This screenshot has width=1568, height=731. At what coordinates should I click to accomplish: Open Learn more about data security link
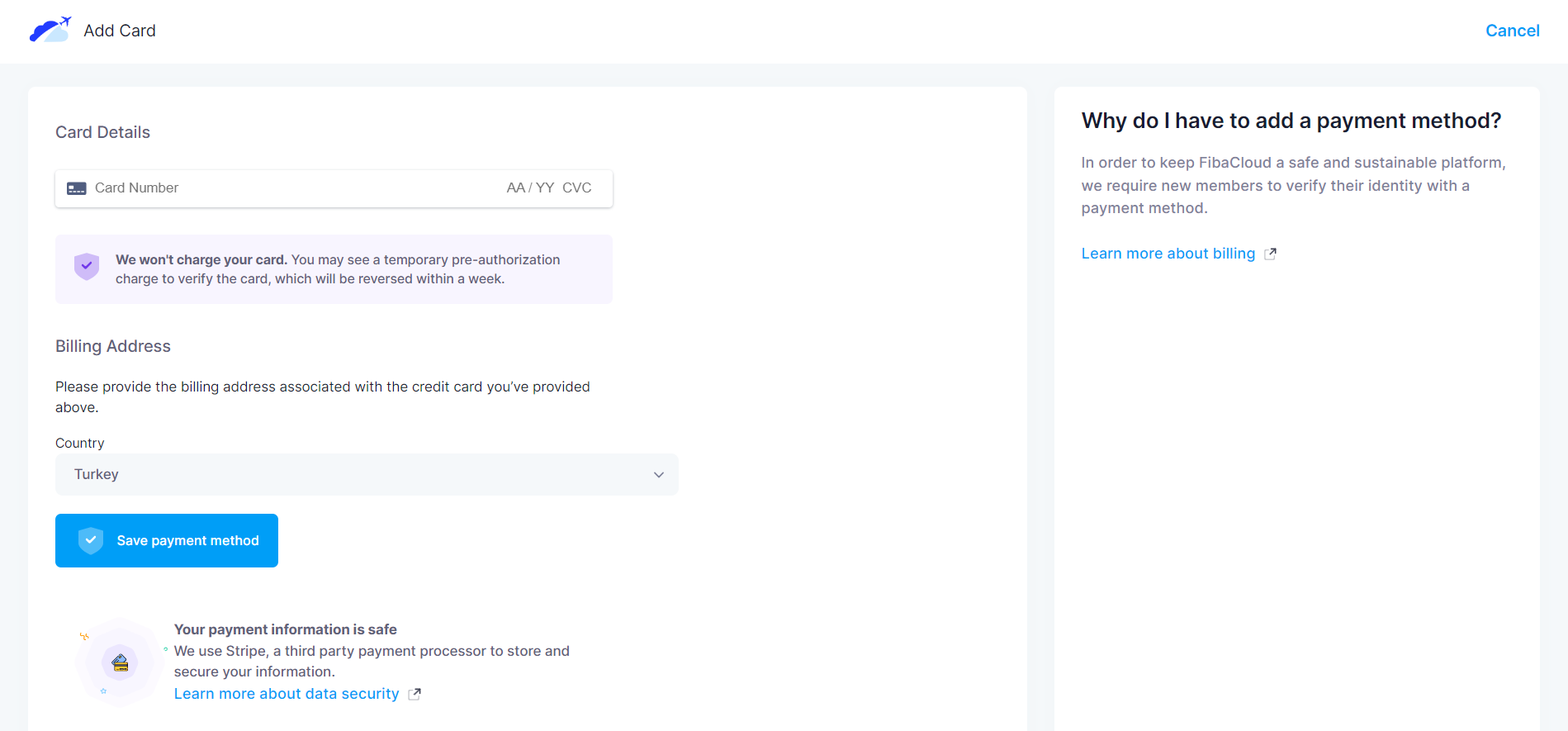(287, 694)
